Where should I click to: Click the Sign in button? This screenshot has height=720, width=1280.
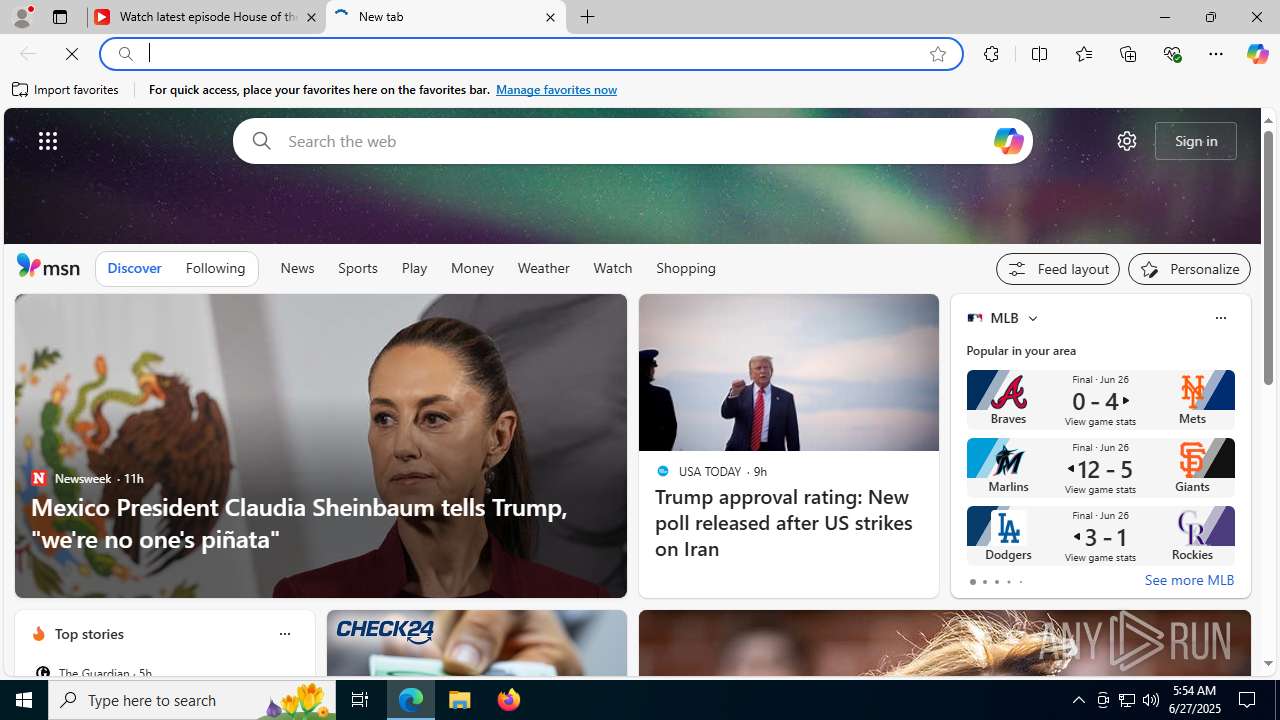point(1195,141)
